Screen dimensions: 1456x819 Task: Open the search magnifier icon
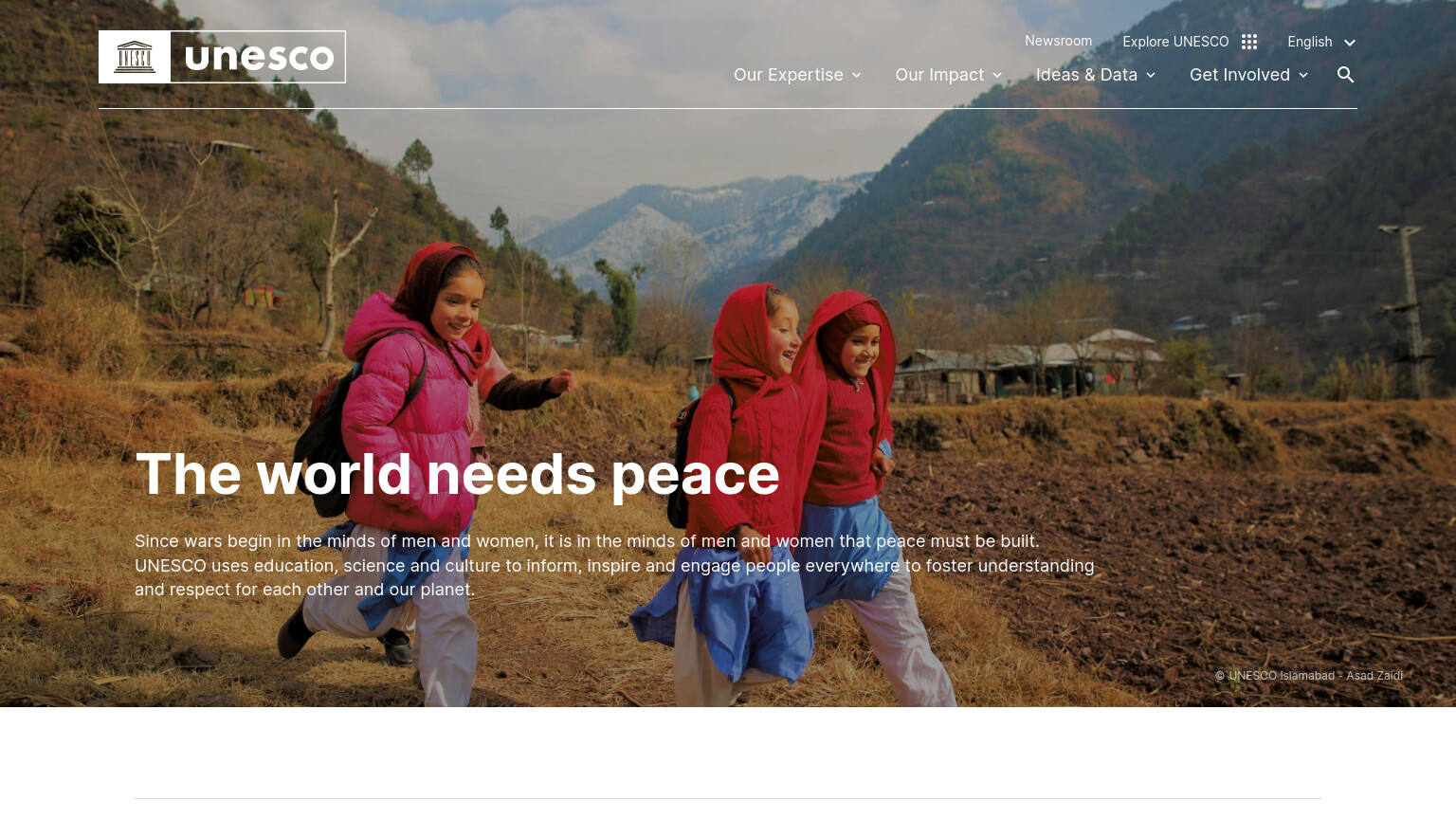click(x=1345, y=75)
